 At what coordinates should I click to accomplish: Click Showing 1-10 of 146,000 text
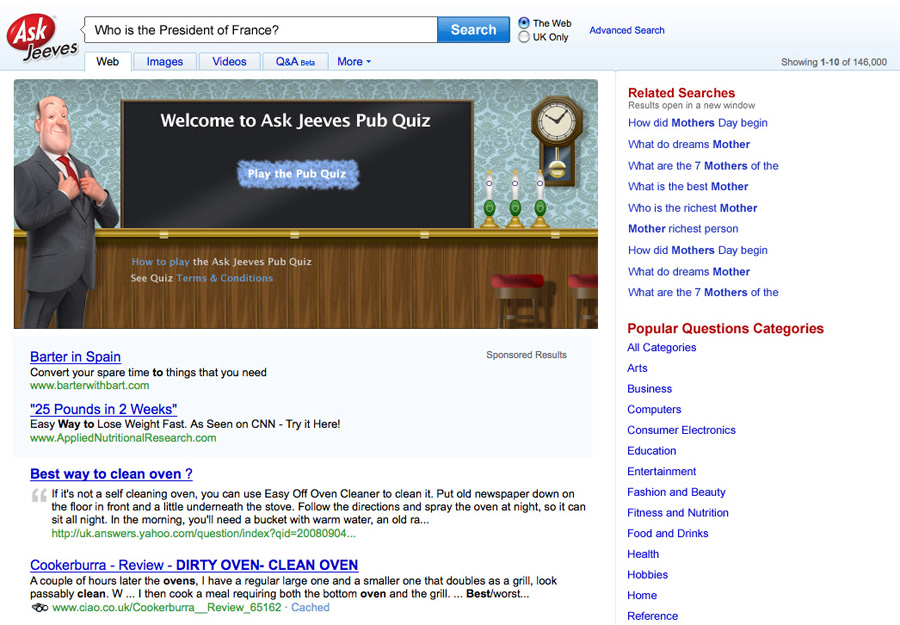[833, 62]
